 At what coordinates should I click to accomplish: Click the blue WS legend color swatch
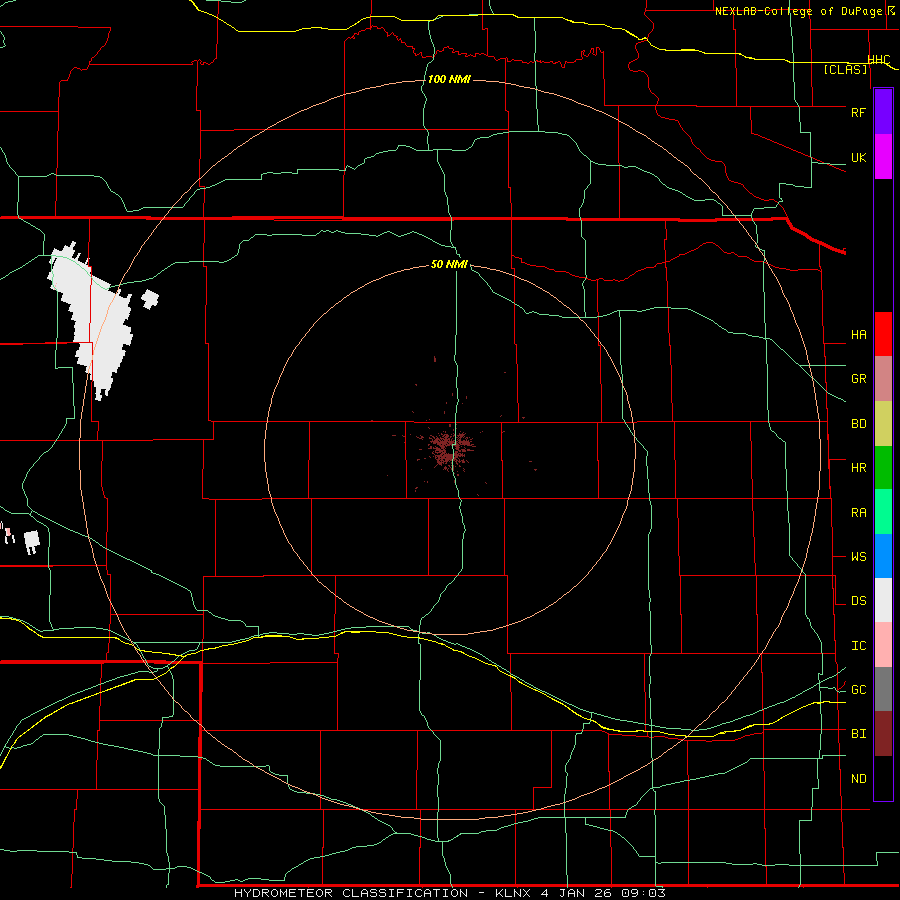point(883,556)
